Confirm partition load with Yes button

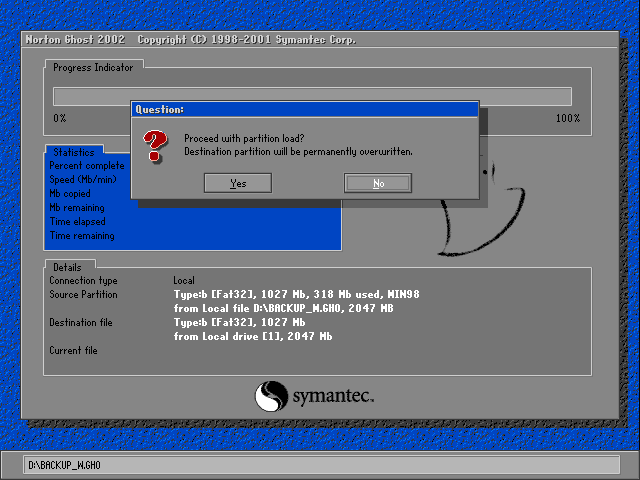point(238,183)
